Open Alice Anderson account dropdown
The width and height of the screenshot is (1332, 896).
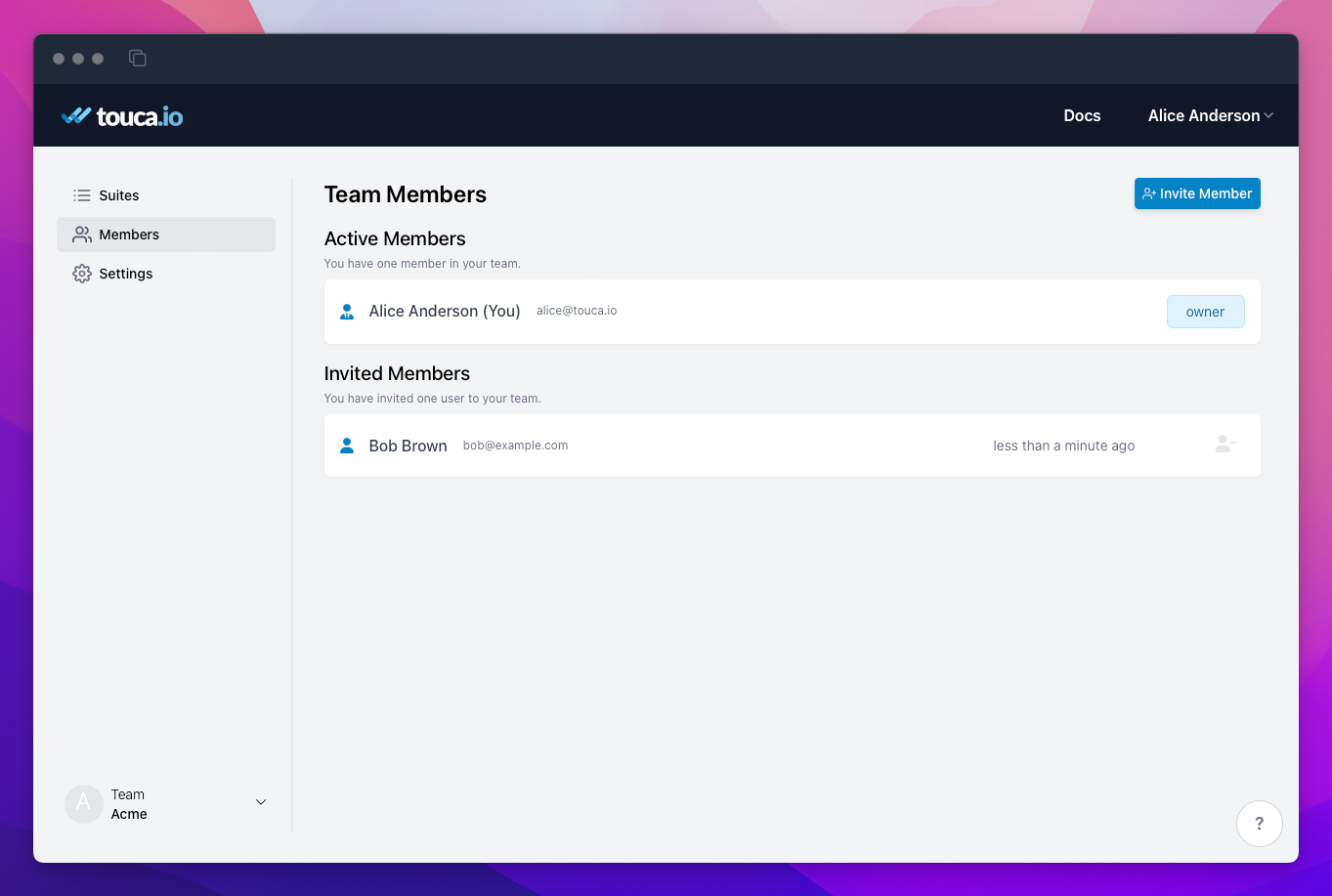1211,115
